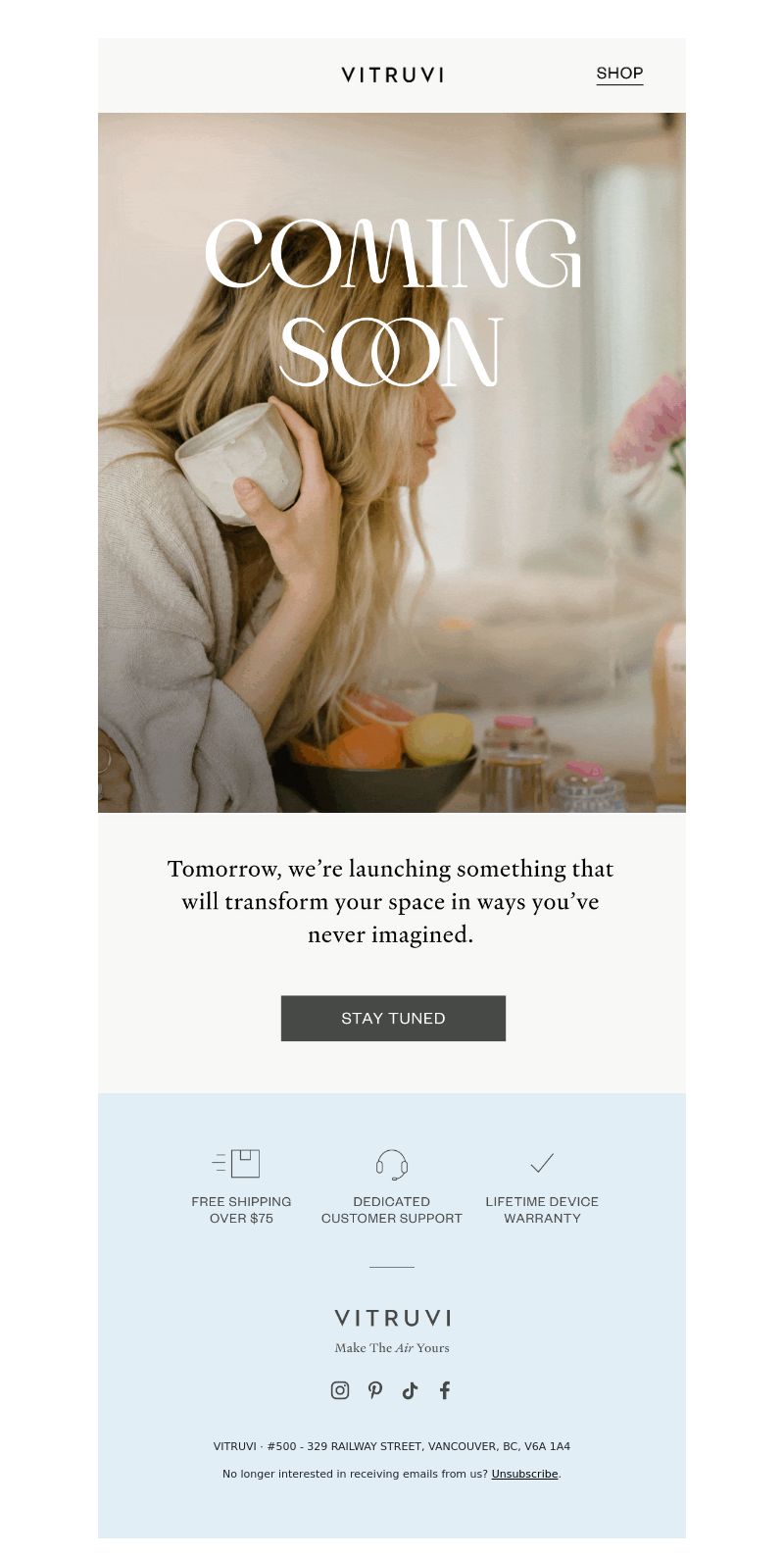784x1558 pixels.
Task: Open the Facebook social icon
Action: (x=445, y=1389)
